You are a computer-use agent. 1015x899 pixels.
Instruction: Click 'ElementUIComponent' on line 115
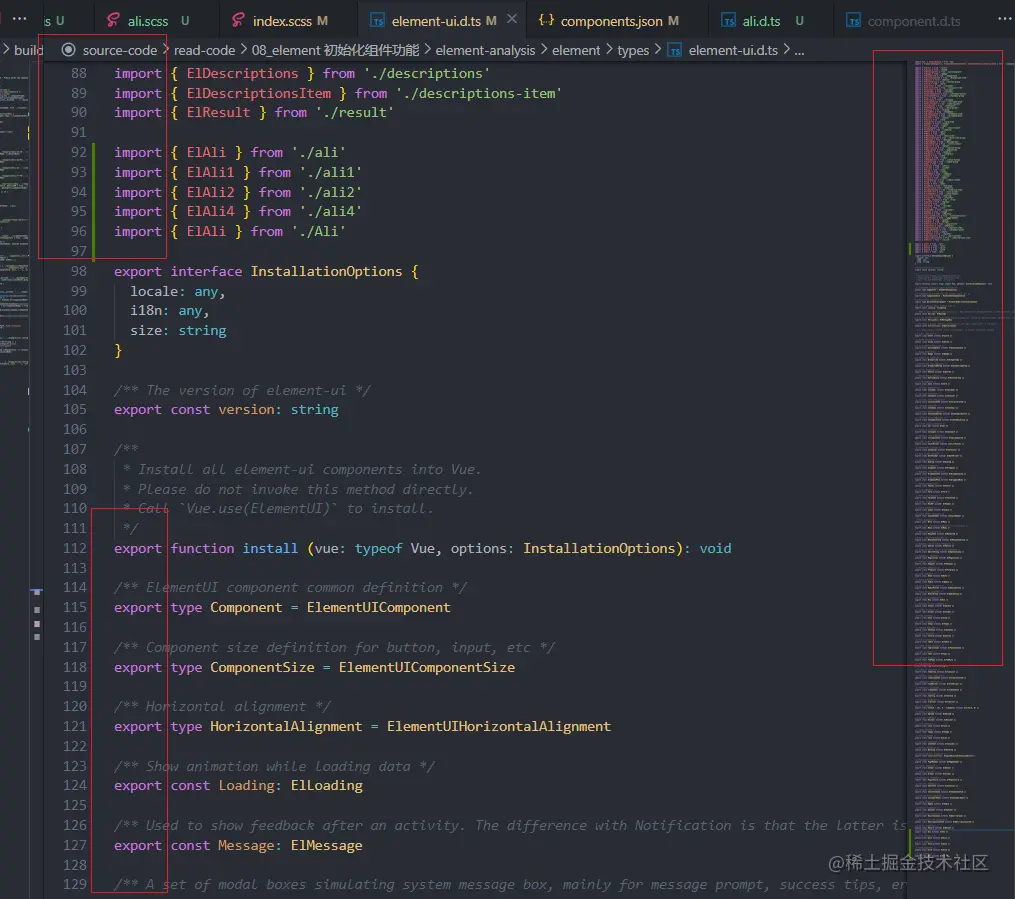[378, 607]
